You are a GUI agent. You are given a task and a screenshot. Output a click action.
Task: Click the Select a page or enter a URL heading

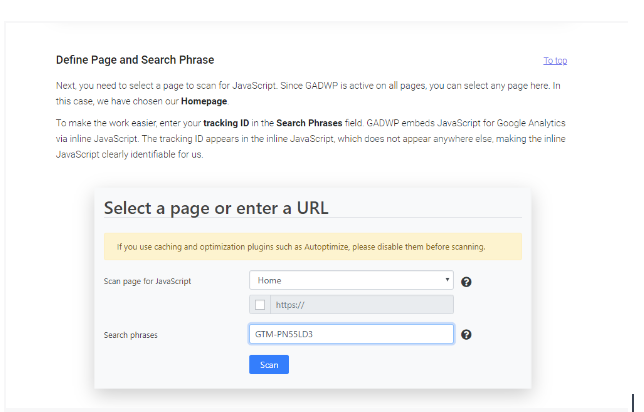pyautogui.click(x=216, y=208)
